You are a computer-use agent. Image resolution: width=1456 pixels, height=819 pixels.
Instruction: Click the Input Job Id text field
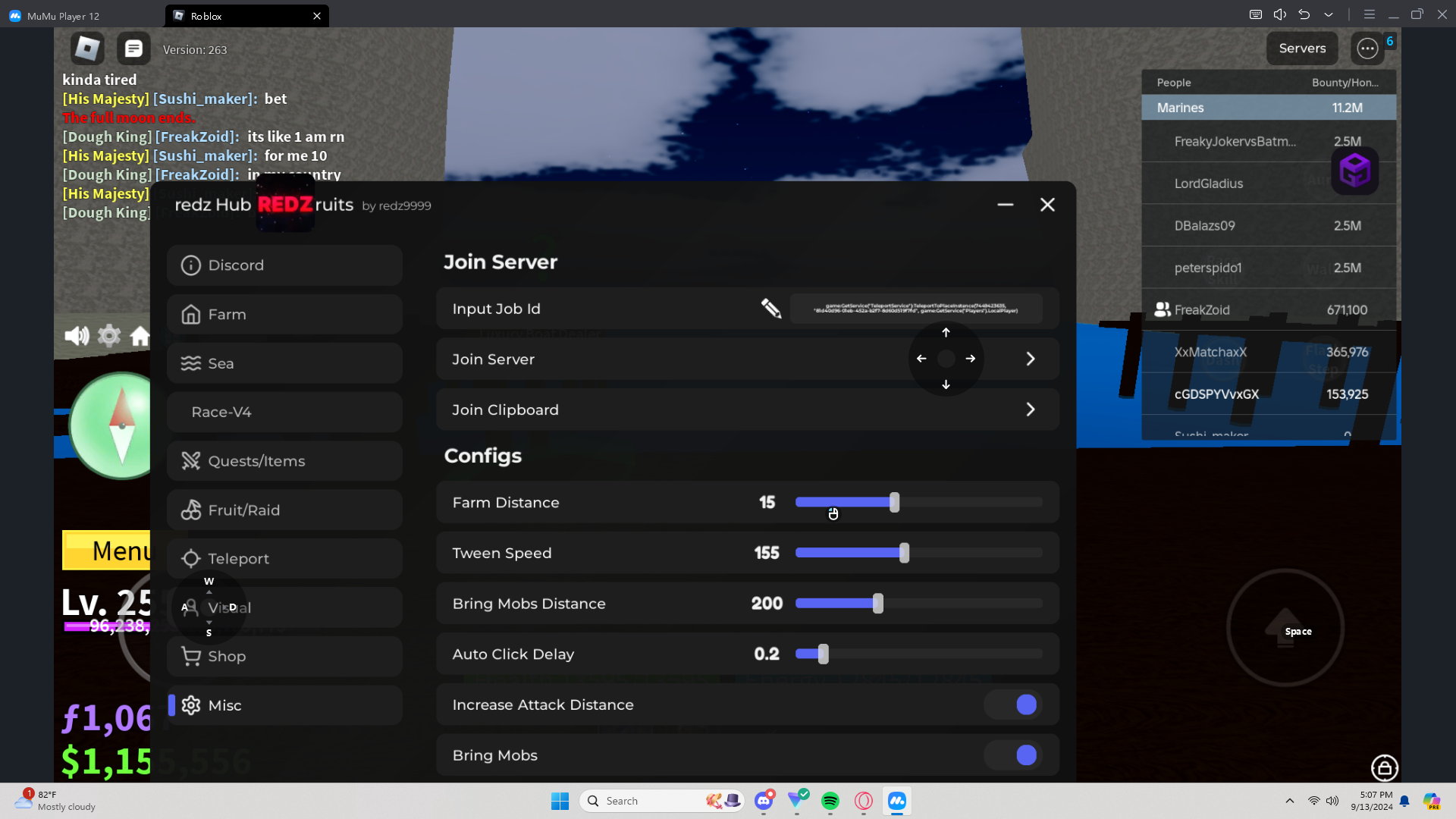pyautogui.click(x=916, y=309)
